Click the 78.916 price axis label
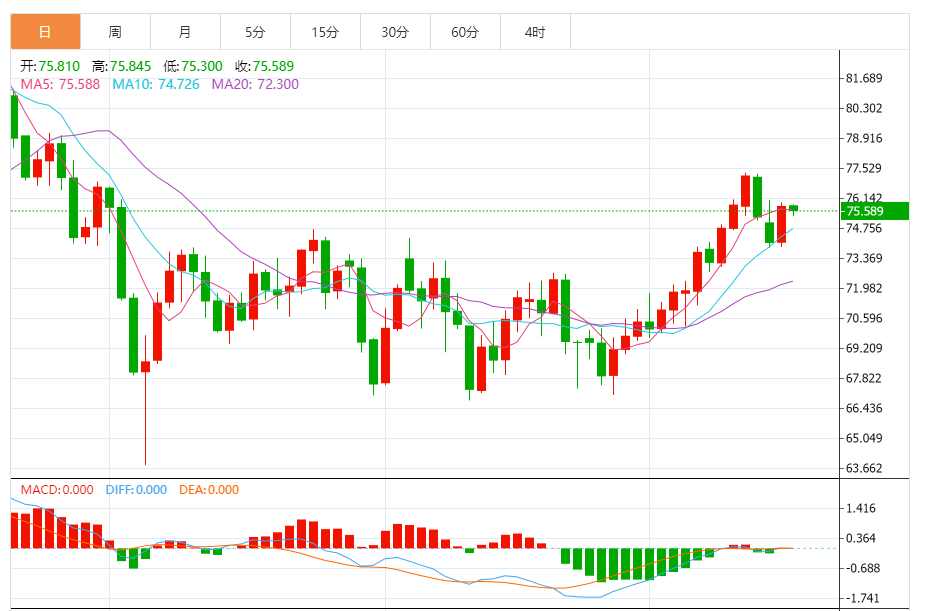 point(864,138)
